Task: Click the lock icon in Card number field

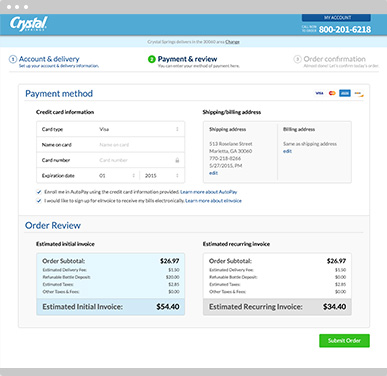Action: (x=177, y=160)
